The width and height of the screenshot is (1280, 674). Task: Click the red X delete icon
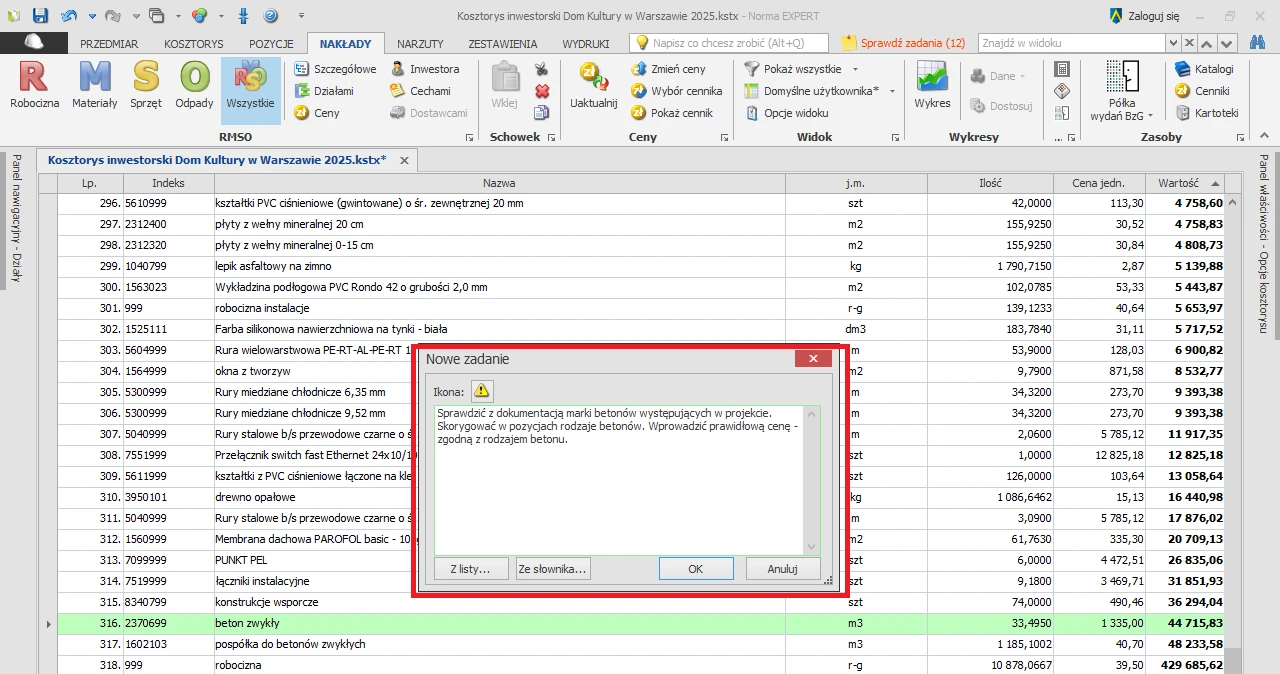[541, 91]
